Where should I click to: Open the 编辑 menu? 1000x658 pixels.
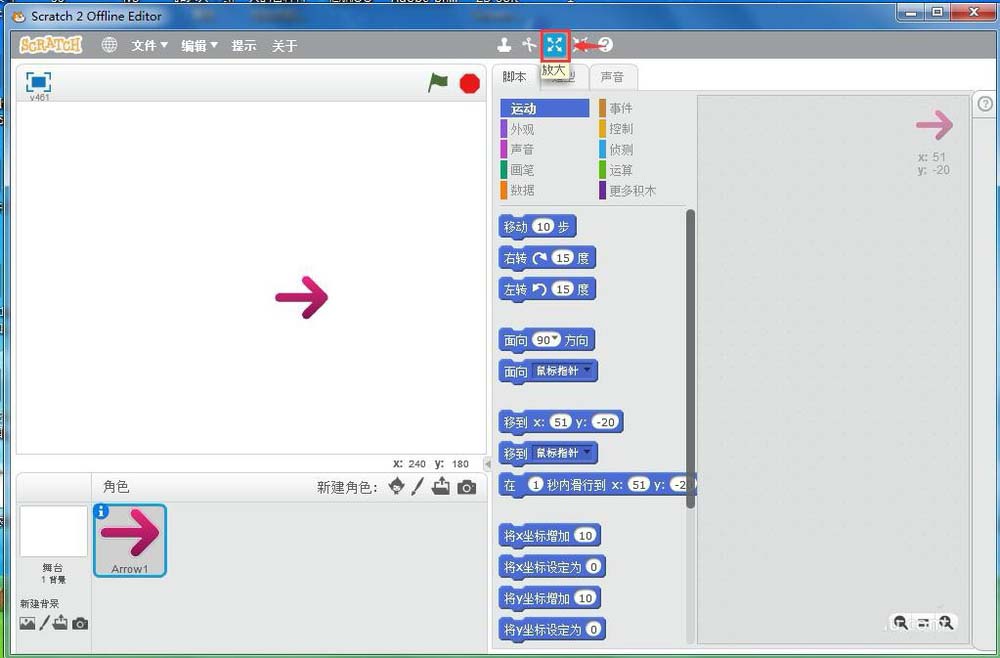point(199,45)
